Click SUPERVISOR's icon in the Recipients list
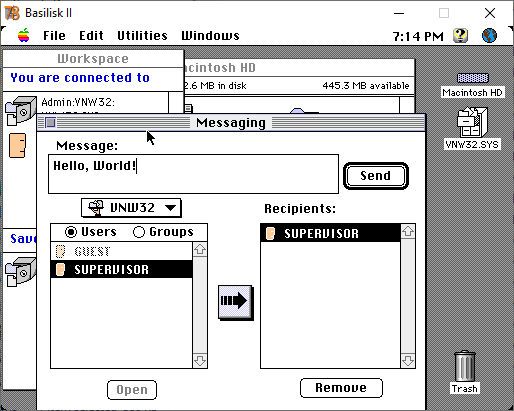The width and height of the screenshot is (514, 411). 271,233
